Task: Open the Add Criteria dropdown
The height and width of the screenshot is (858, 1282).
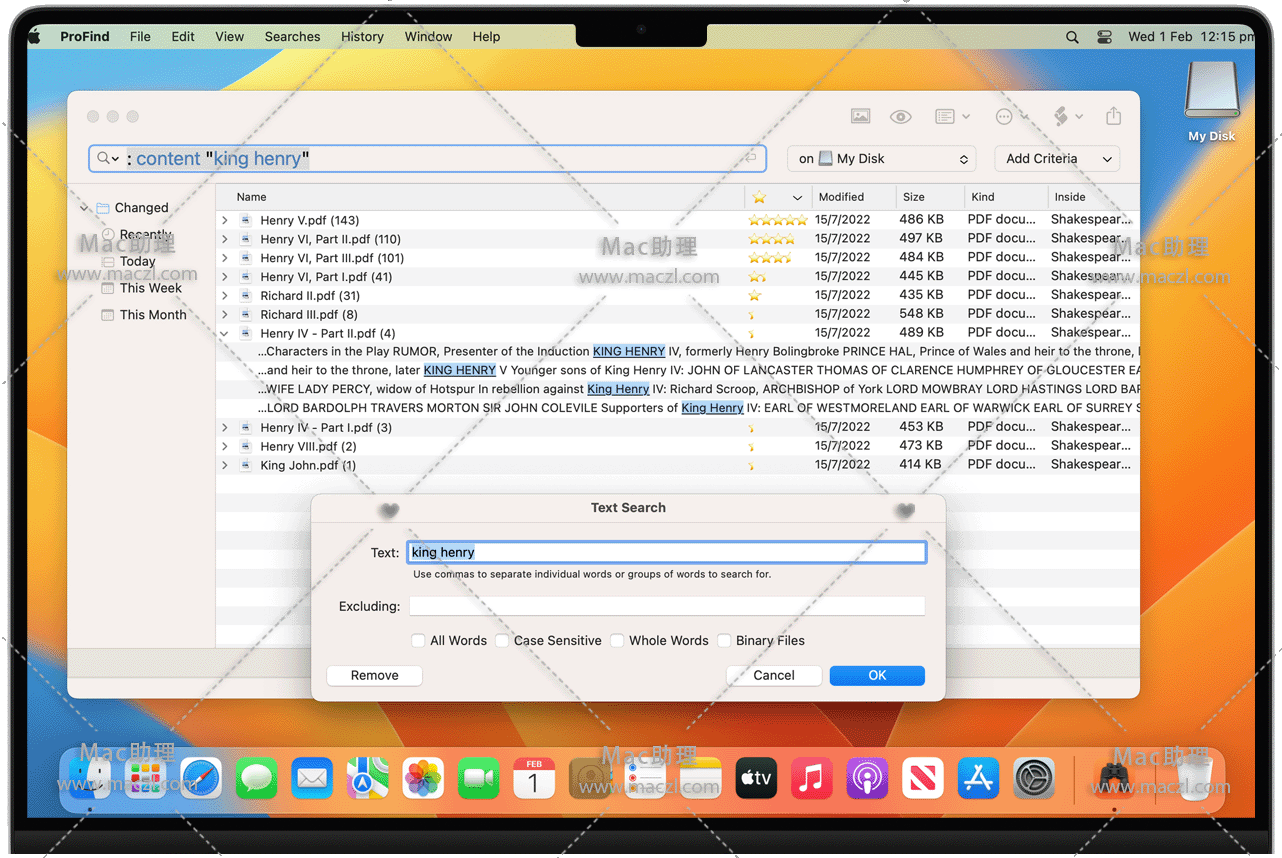Action: click(1057, 159)
